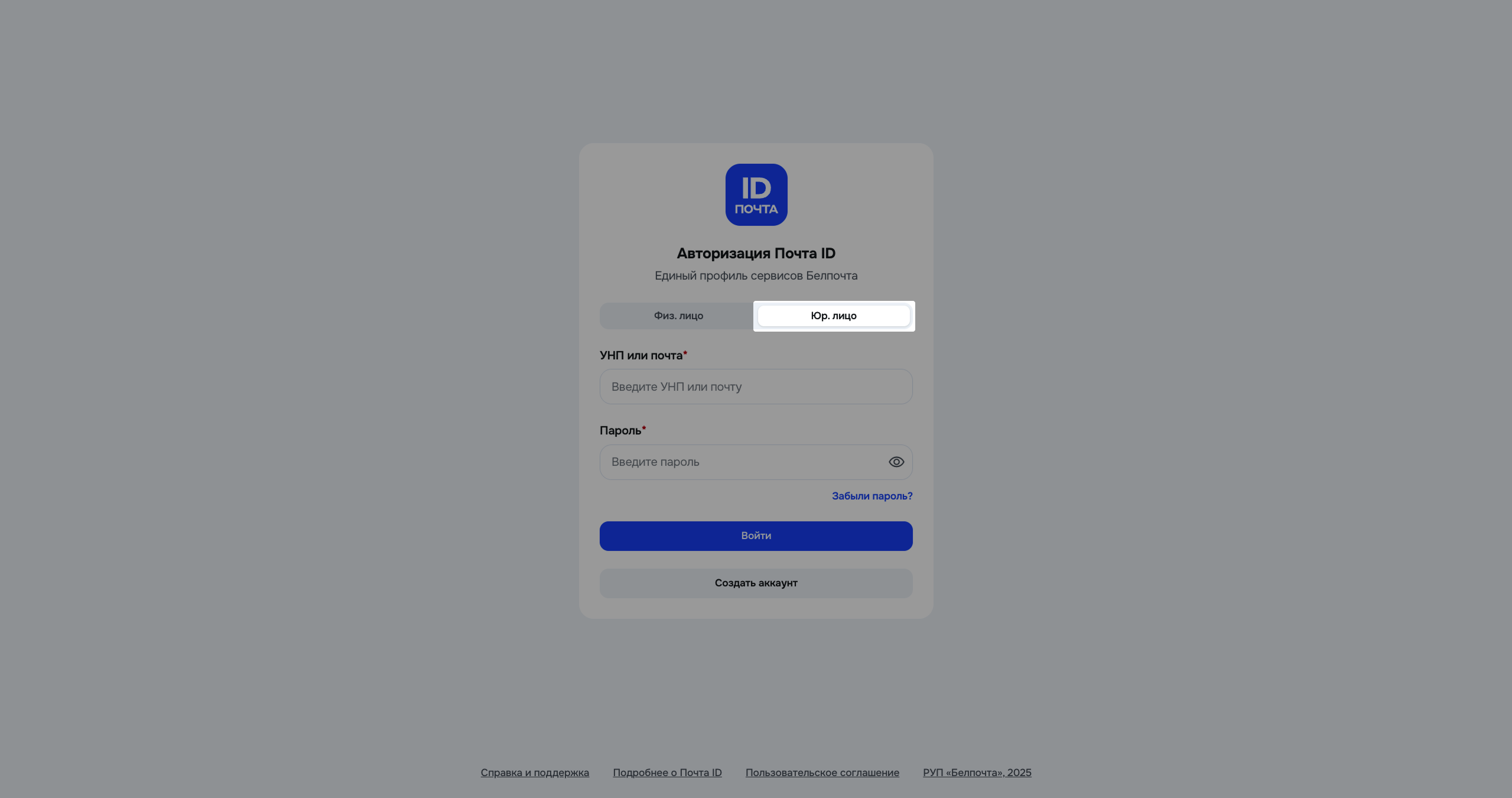Click the РУП «Белпочта», 2025 footer link
Screen dimensions: 1512x798
point(977,773)
